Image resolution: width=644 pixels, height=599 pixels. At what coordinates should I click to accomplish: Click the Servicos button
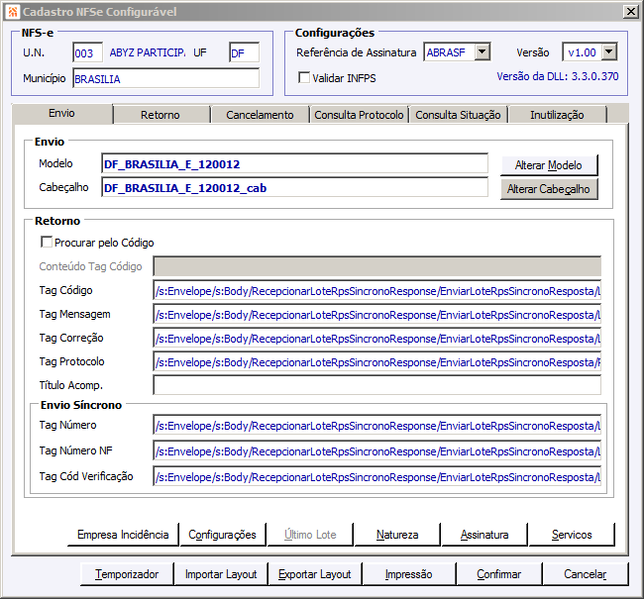[x=572, y=534]
